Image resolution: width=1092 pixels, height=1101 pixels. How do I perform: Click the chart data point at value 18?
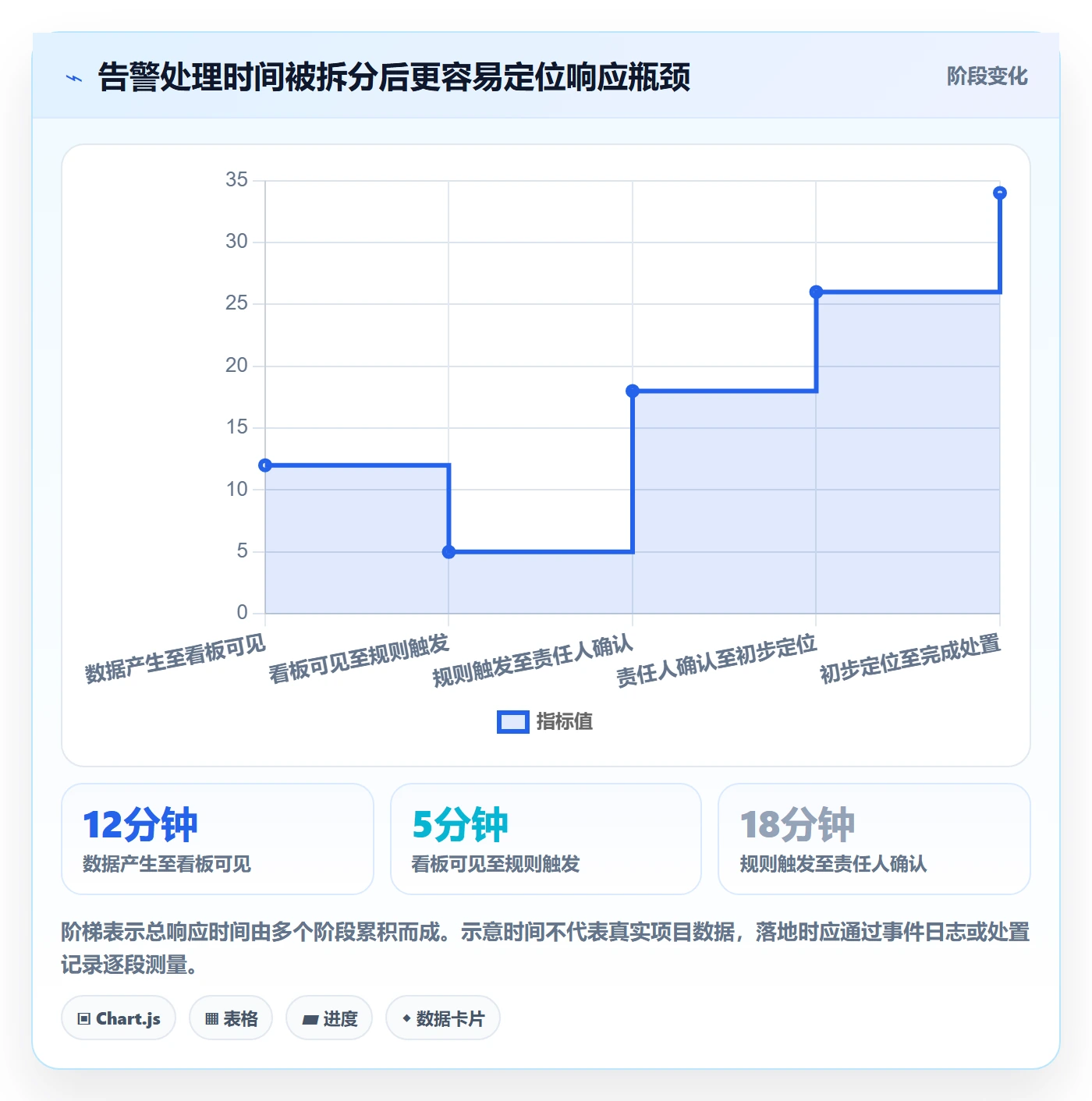(x=633, y=391)
